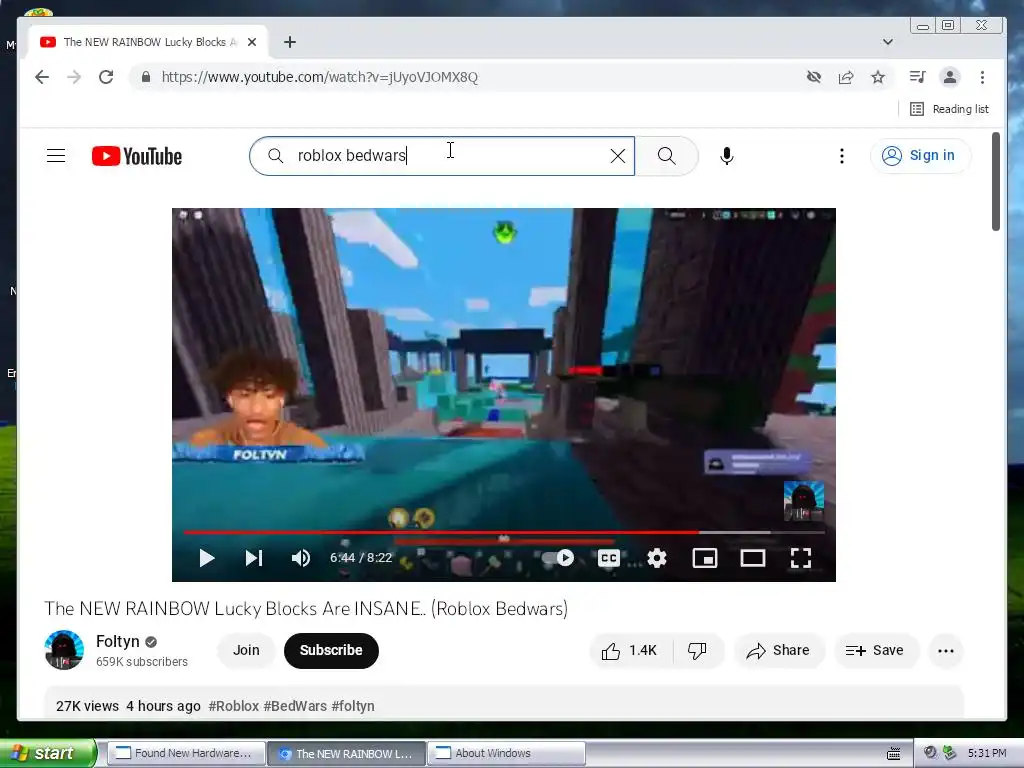Click the system tray clock 5:31 PM
Viewport: 1024px width, 768px height.
pos(987,753)
